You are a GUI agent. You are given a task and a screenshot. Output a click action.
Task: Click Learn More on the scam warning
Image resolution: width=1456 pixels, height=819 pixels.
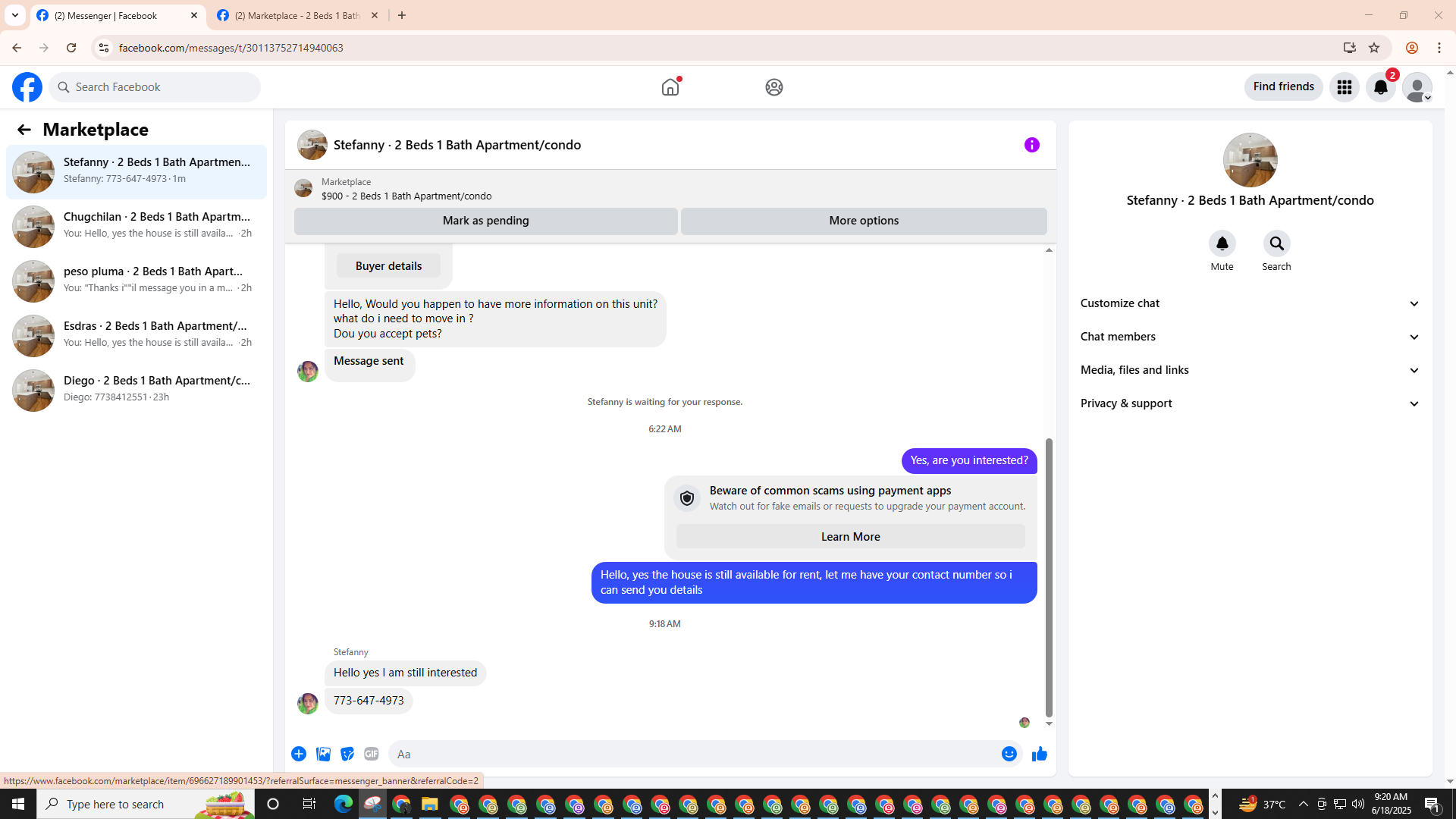851,537
